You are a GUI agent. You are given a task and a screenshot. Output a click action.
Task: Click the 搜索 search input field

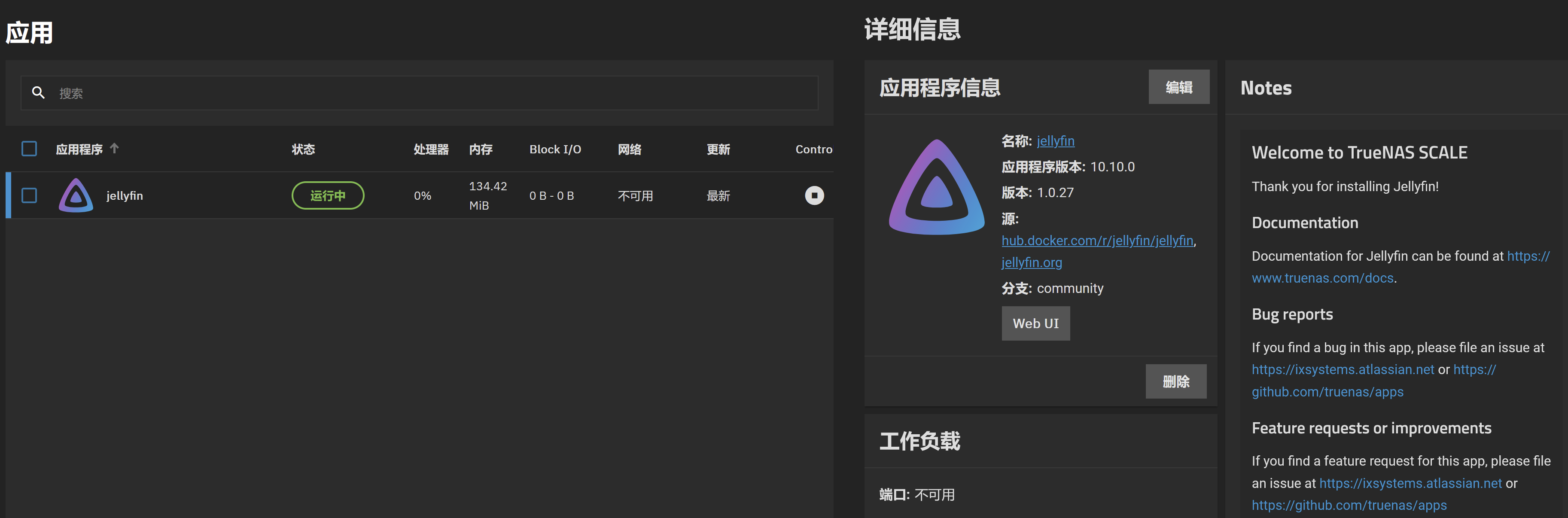(x=420, y=93)
